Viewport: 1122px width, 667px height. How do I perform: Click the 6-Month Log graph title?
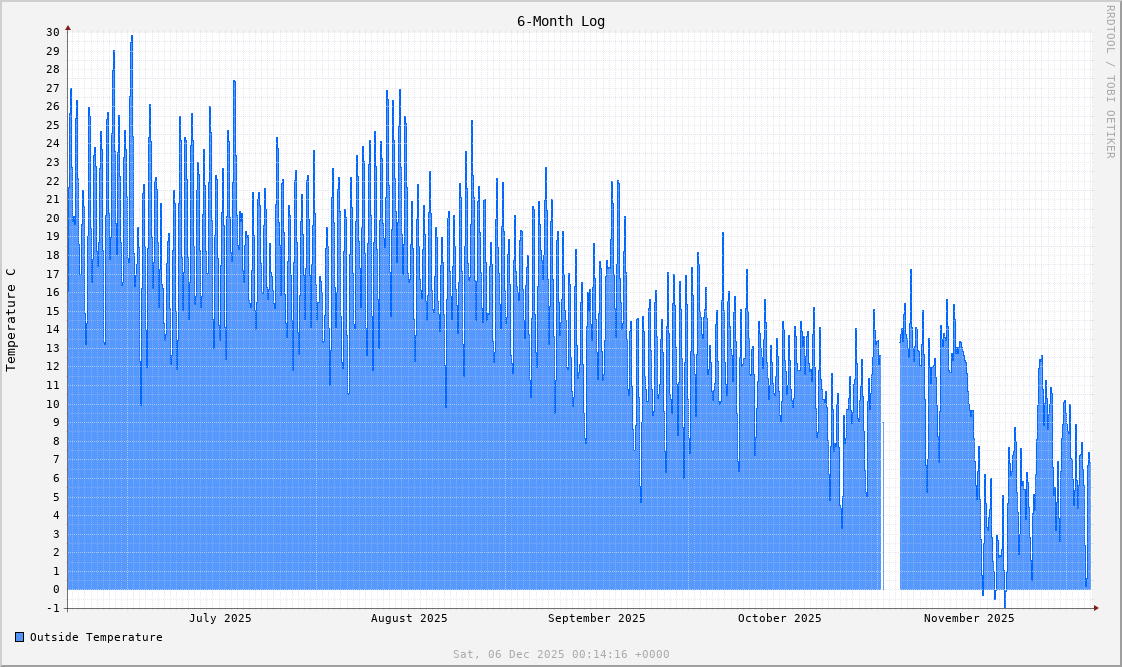point(560,21)
